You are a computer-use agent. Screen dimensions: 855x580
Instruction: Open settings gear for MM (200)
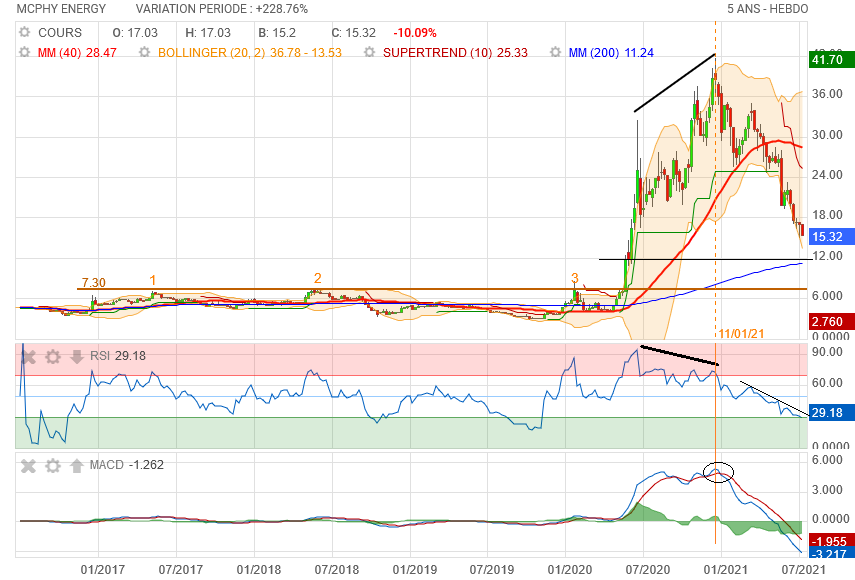555,52
